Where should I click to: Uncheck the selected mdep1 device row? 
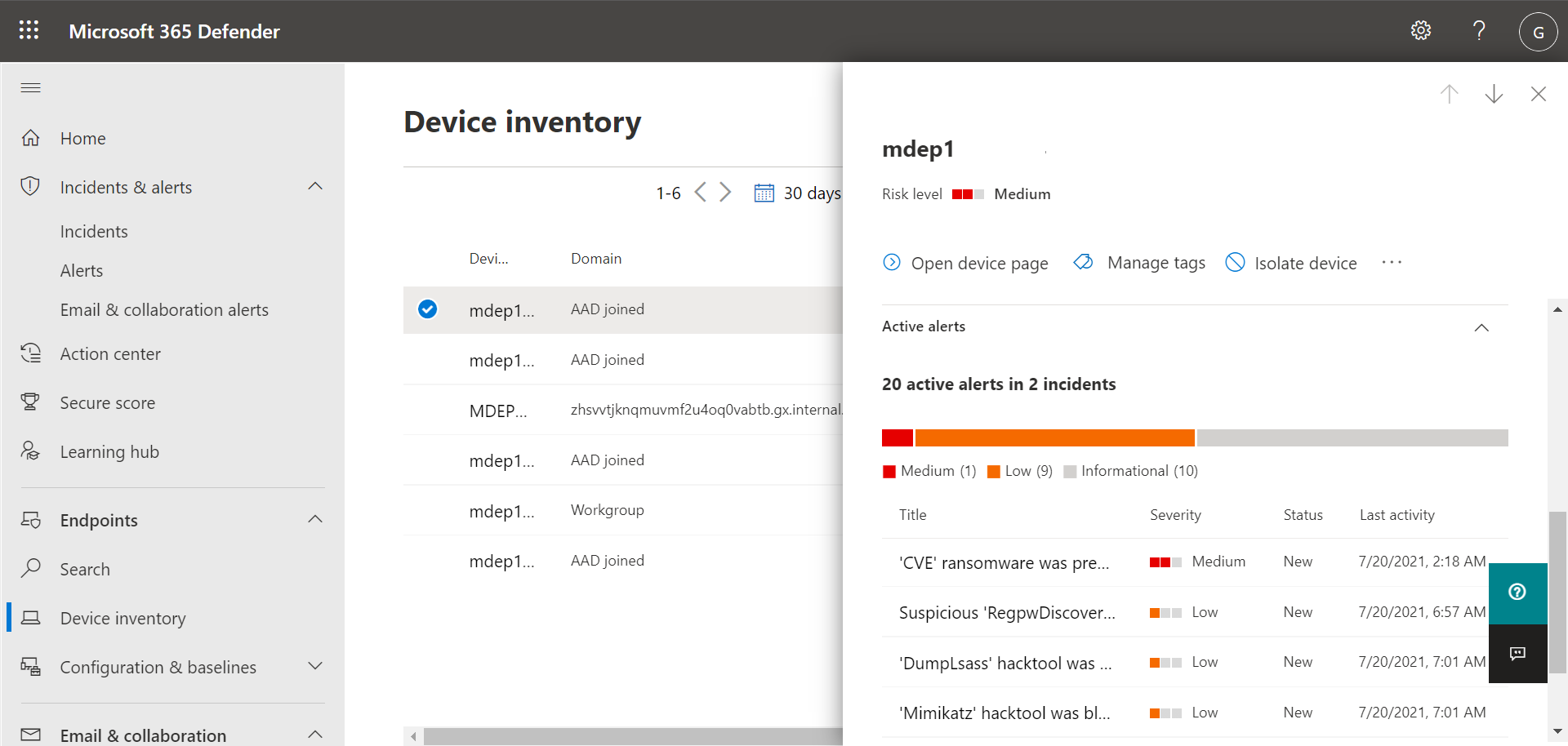pos(427,309)
